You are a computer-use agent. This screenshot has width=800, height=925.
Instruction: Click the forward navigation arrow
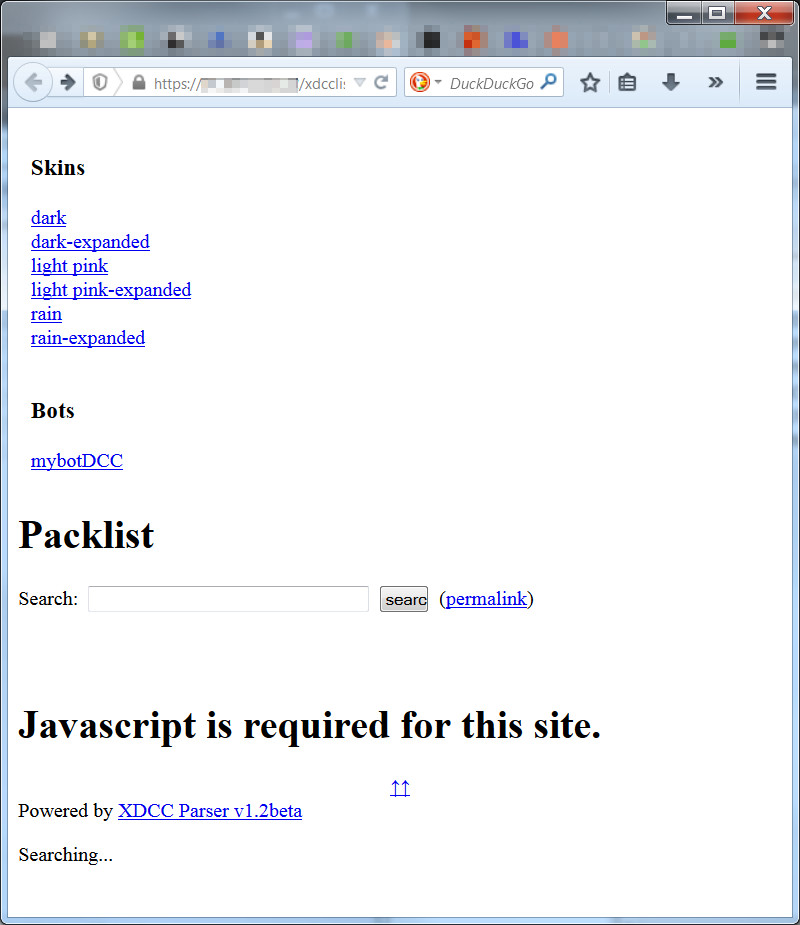click(x=67, y=82)
